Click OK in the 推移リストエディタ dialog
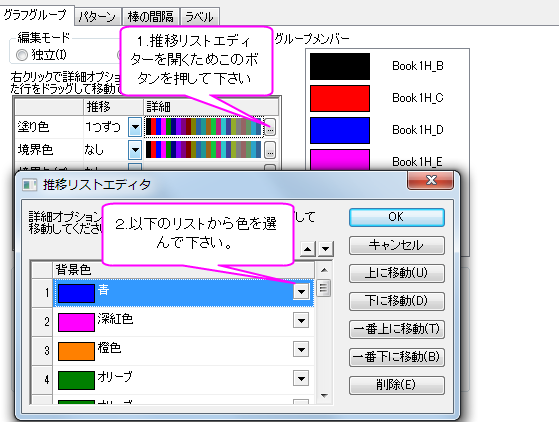This screenshot has height=422, width=559. [397, 217]
